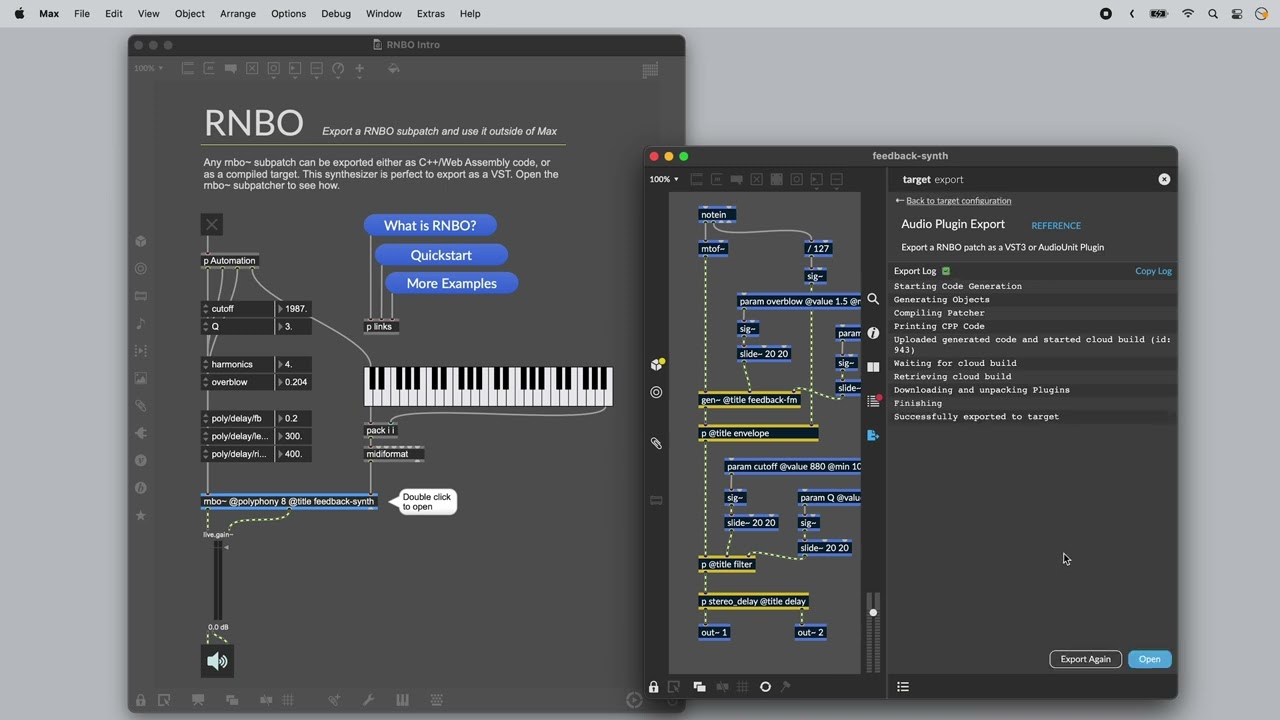The image size is (1280, 720).
Task: Click the overblow number box showing 0.204
Action: [293, 383]
